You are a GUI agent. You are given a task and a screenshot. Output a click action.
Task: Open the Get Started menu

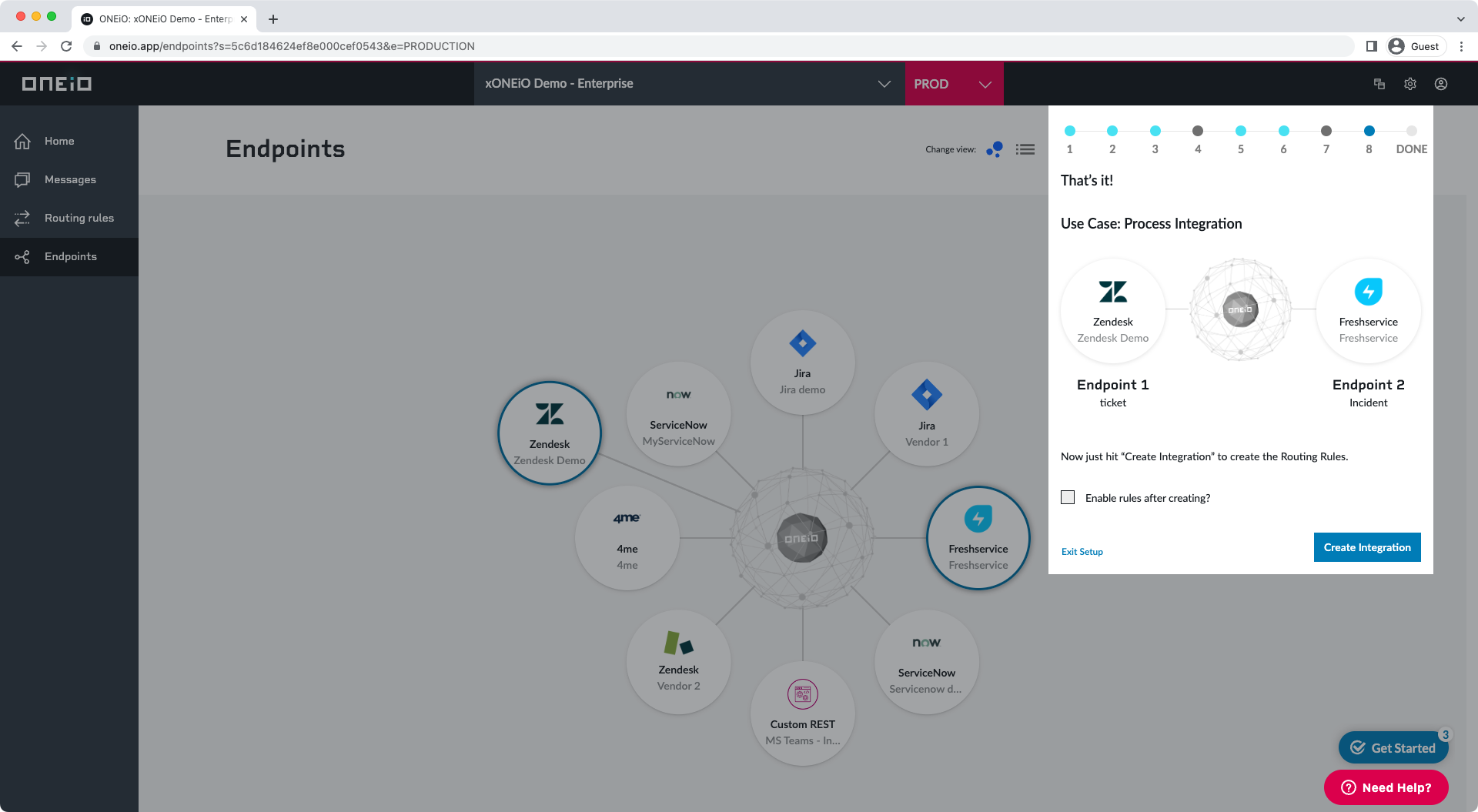(x=1393, y=747)
